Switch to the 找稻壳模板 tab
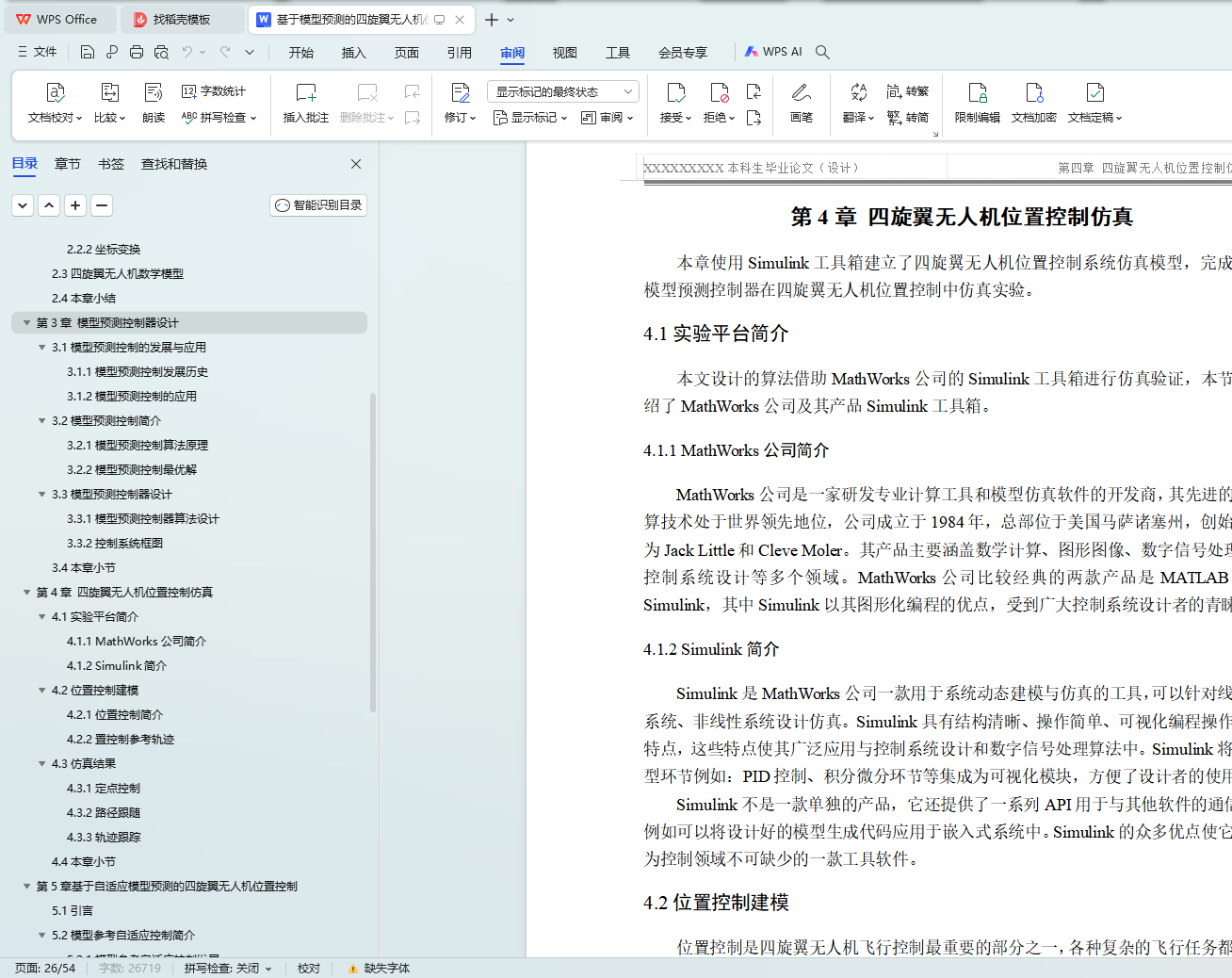The height and width of the screenshot is (978, 1232). pos(182,19)
